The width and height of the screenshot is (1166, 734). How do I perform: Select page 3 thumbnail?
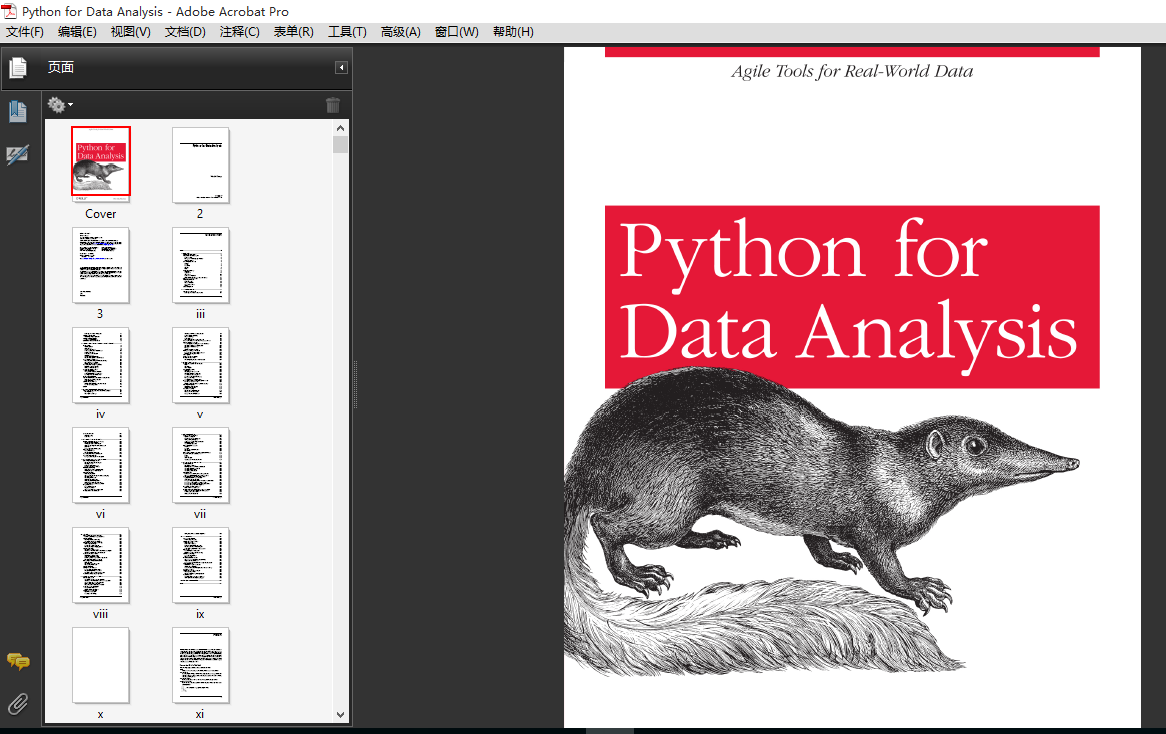(x=101, y=265)
